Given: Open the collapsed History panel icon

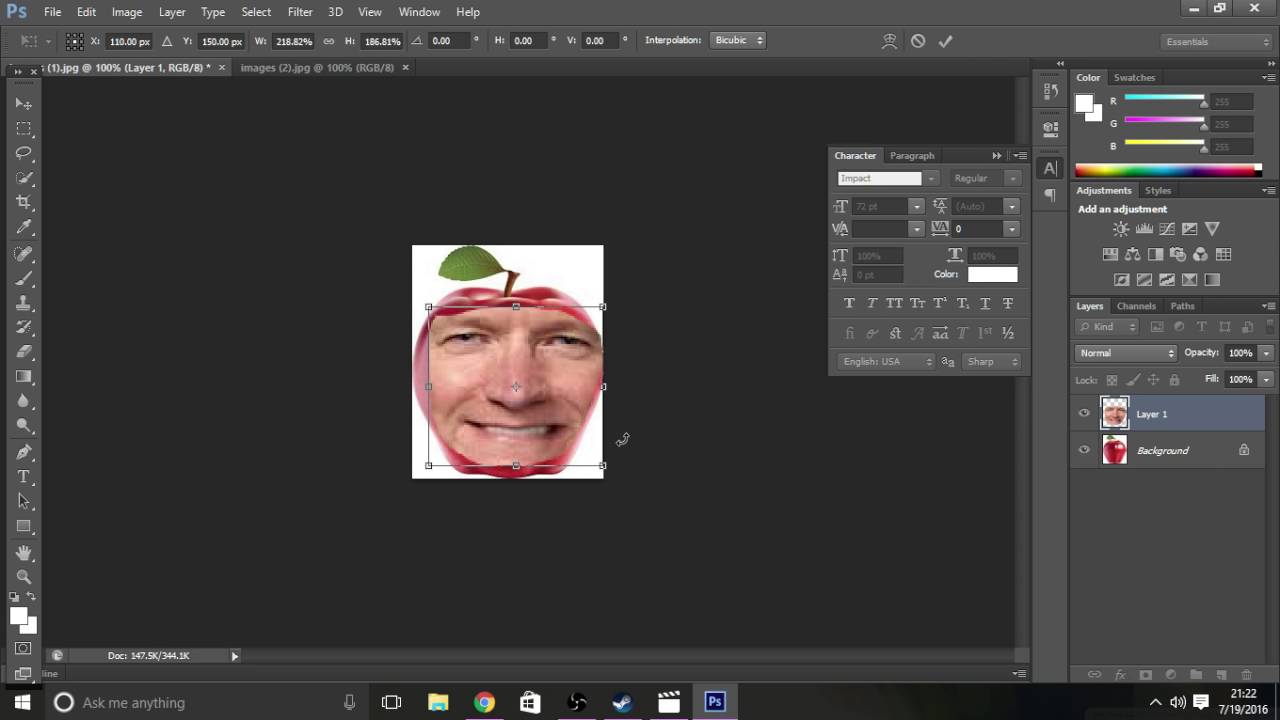Looking at the screenshot, I should point(1050,91).
